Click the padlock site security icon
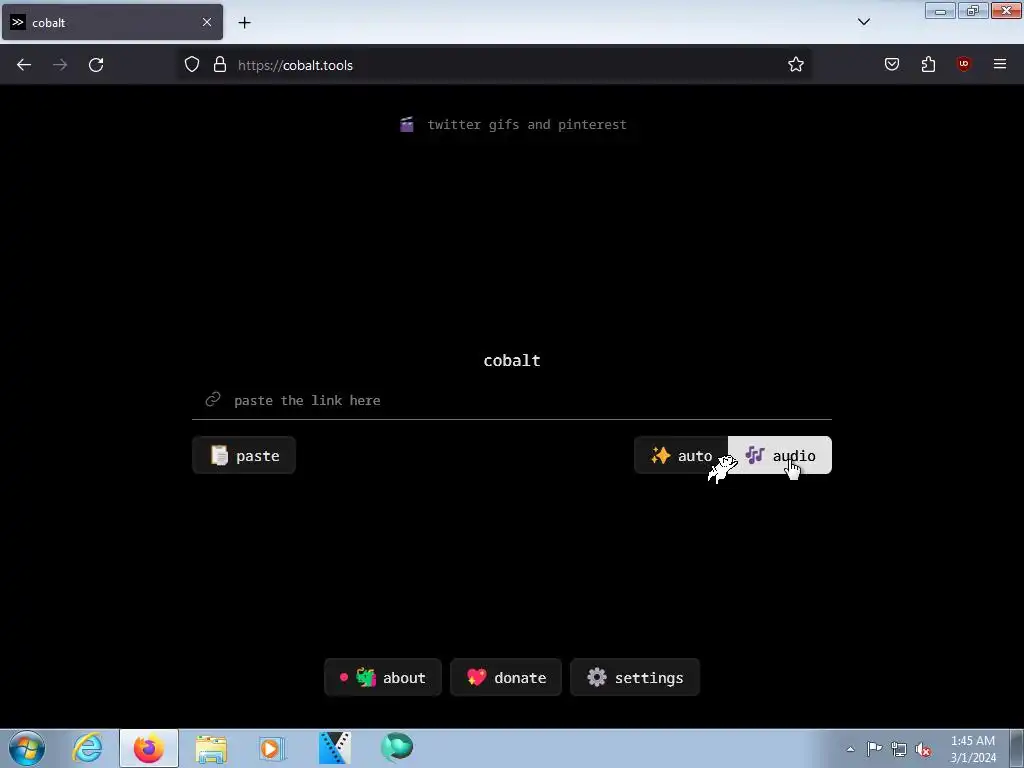 point(220,65)
